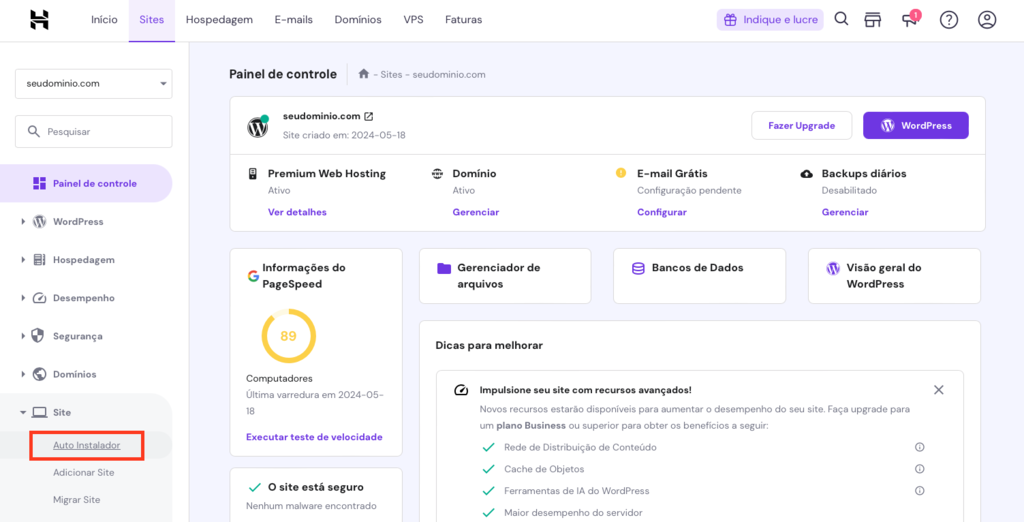
Task: Click Configurar under E-mail Grátis
Action: 662,212
